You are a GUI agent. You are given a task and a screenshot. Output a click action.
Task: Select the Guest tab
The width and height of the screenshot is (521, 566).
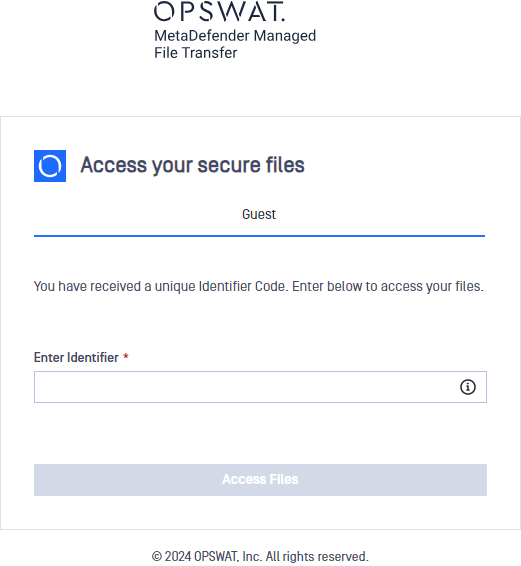point(259,214)
